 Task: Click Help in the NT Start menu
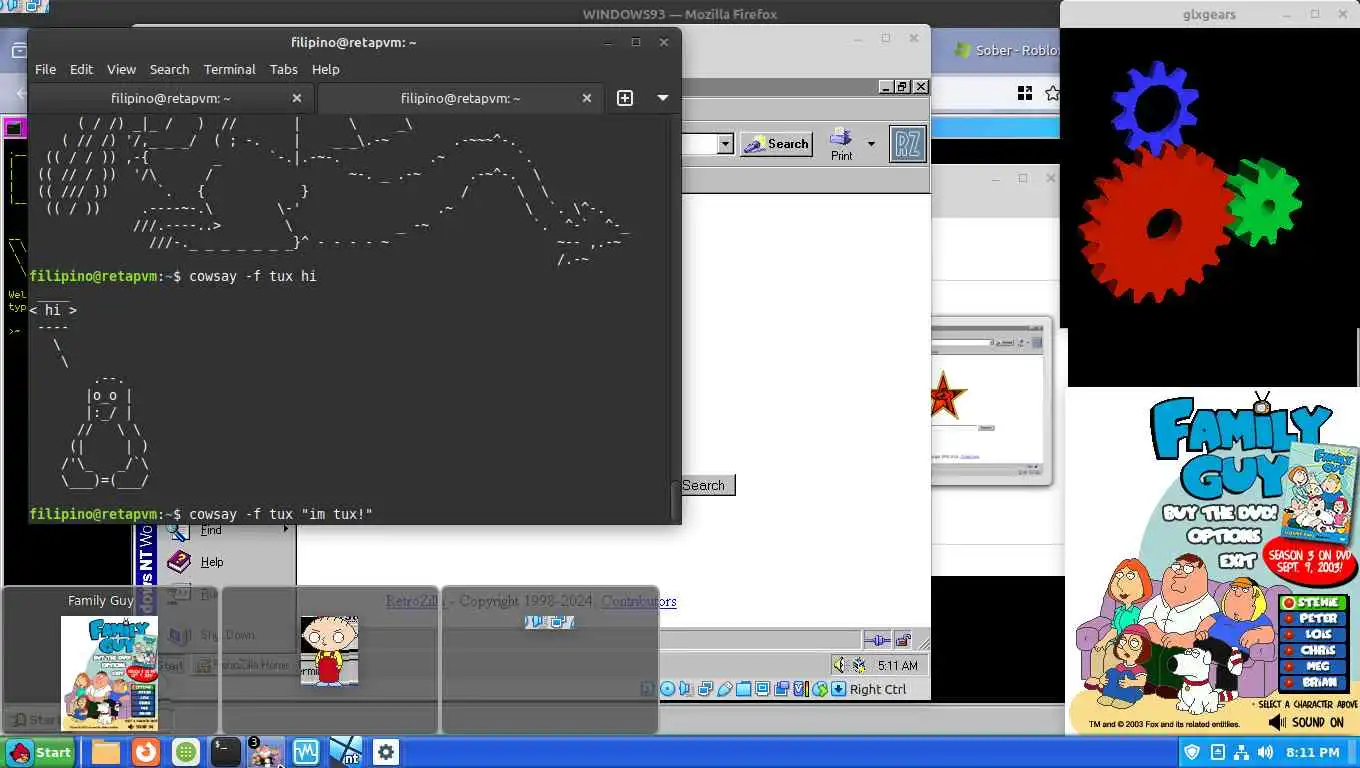(211, 562)
